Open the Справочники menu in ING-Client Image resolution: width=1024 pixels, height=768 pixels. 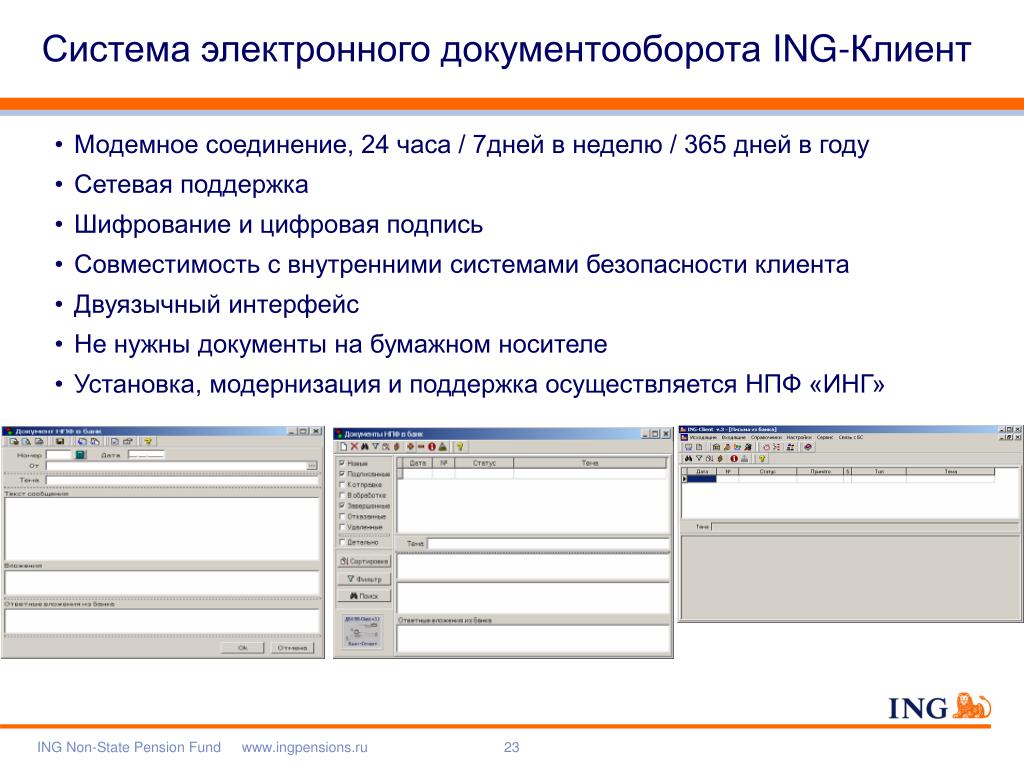pos(767,438)
